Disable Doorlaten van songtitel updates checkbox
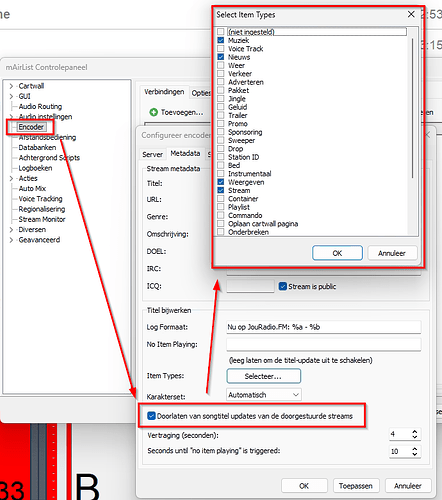The width and height of the screenshot is (442, 500). pyautogui.click(x=151, y=416)
